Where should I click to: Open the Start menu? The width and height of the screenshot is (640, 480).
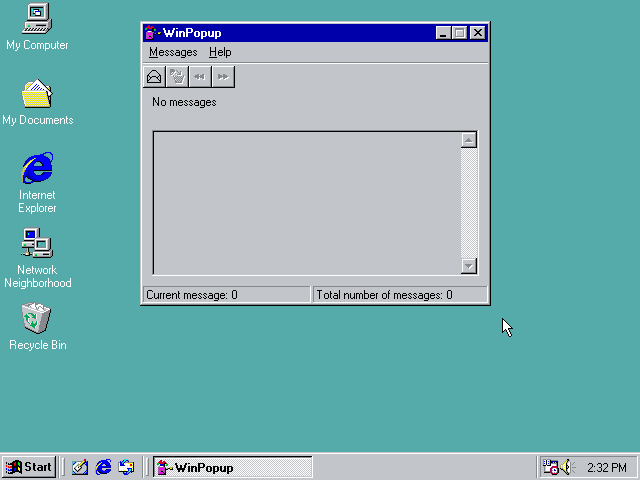[29, 467]
